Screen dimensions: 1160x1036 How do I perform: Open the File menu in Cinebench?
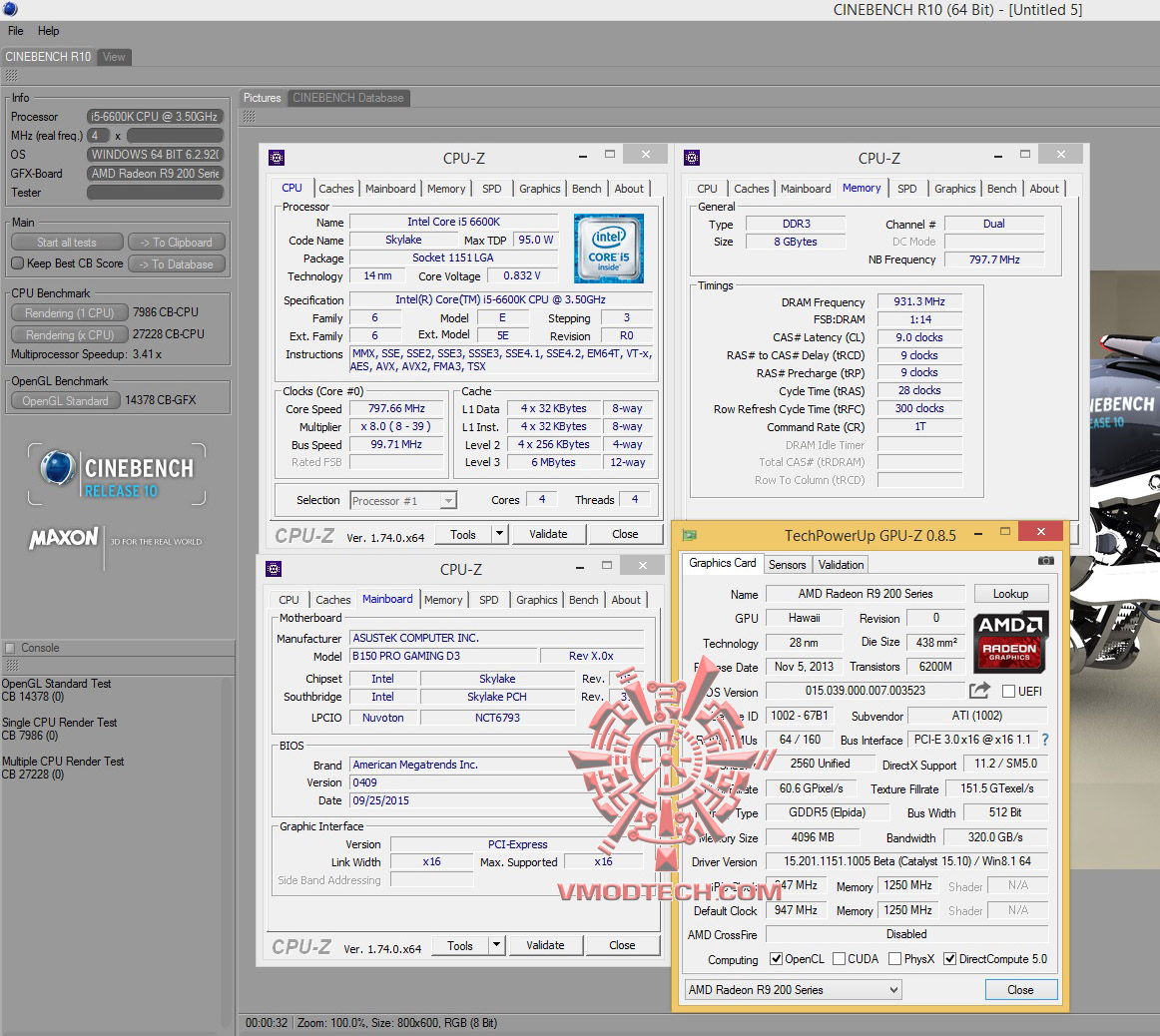[16, 31]
